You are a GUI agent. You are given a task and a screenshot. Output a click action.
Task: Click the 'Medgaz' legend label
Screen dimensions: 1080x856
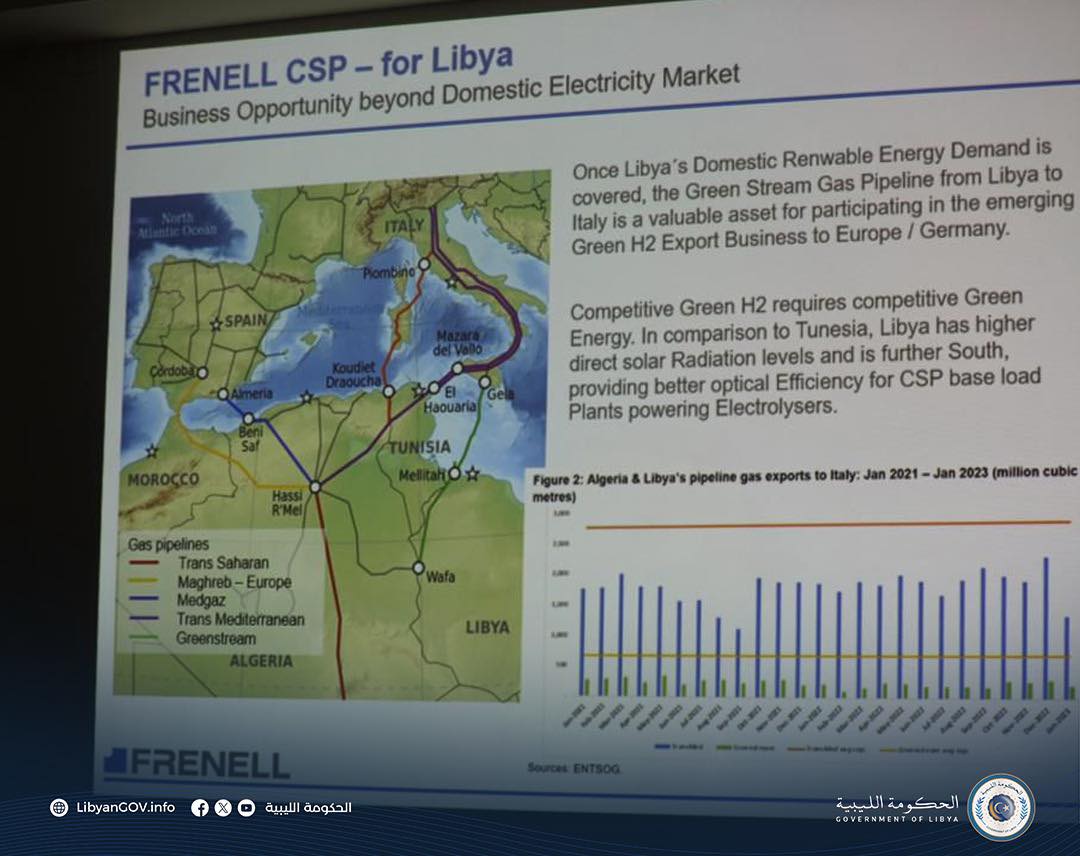click(201, 601)
